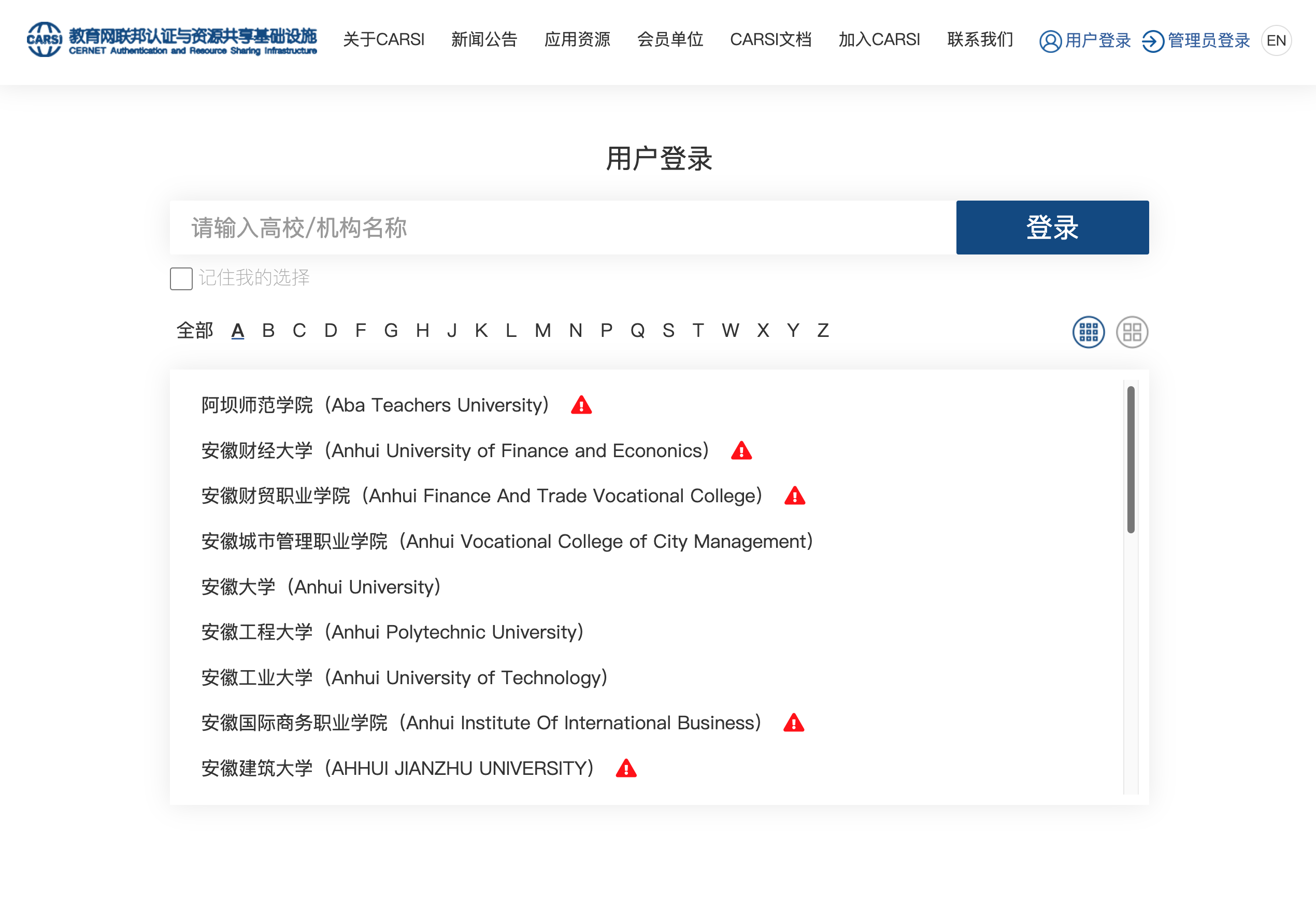Select letter filter F
This screenshot has height=906, width=1316.
(x=361, y=330)
